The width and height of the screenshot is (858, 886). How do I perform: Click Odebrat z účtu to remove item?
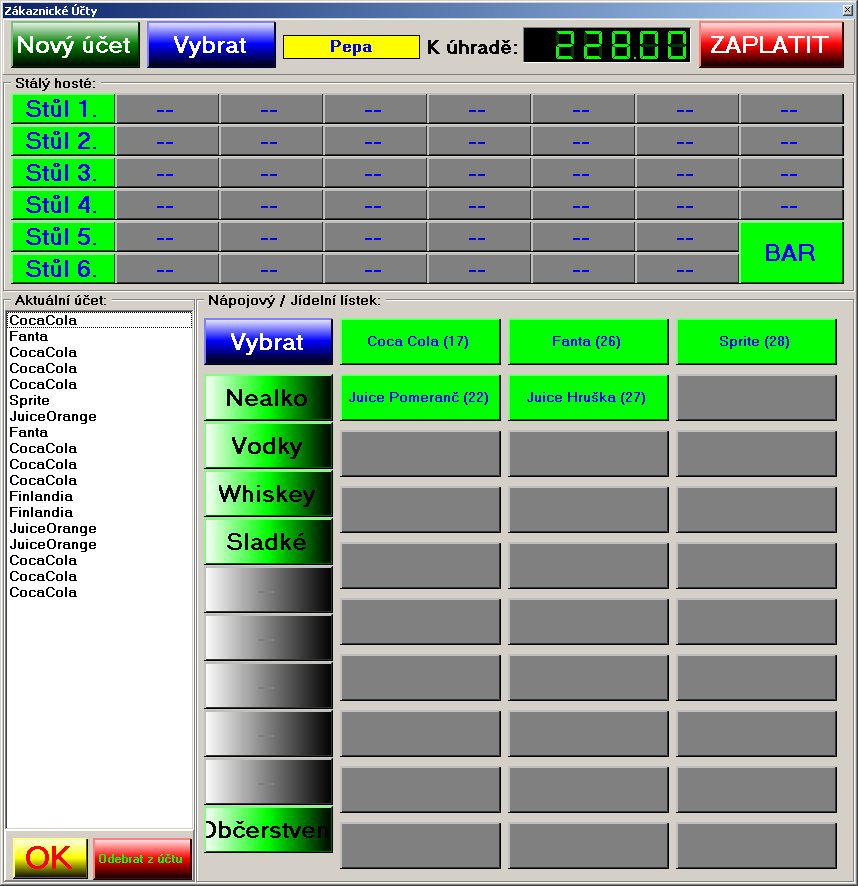(142, 858)
